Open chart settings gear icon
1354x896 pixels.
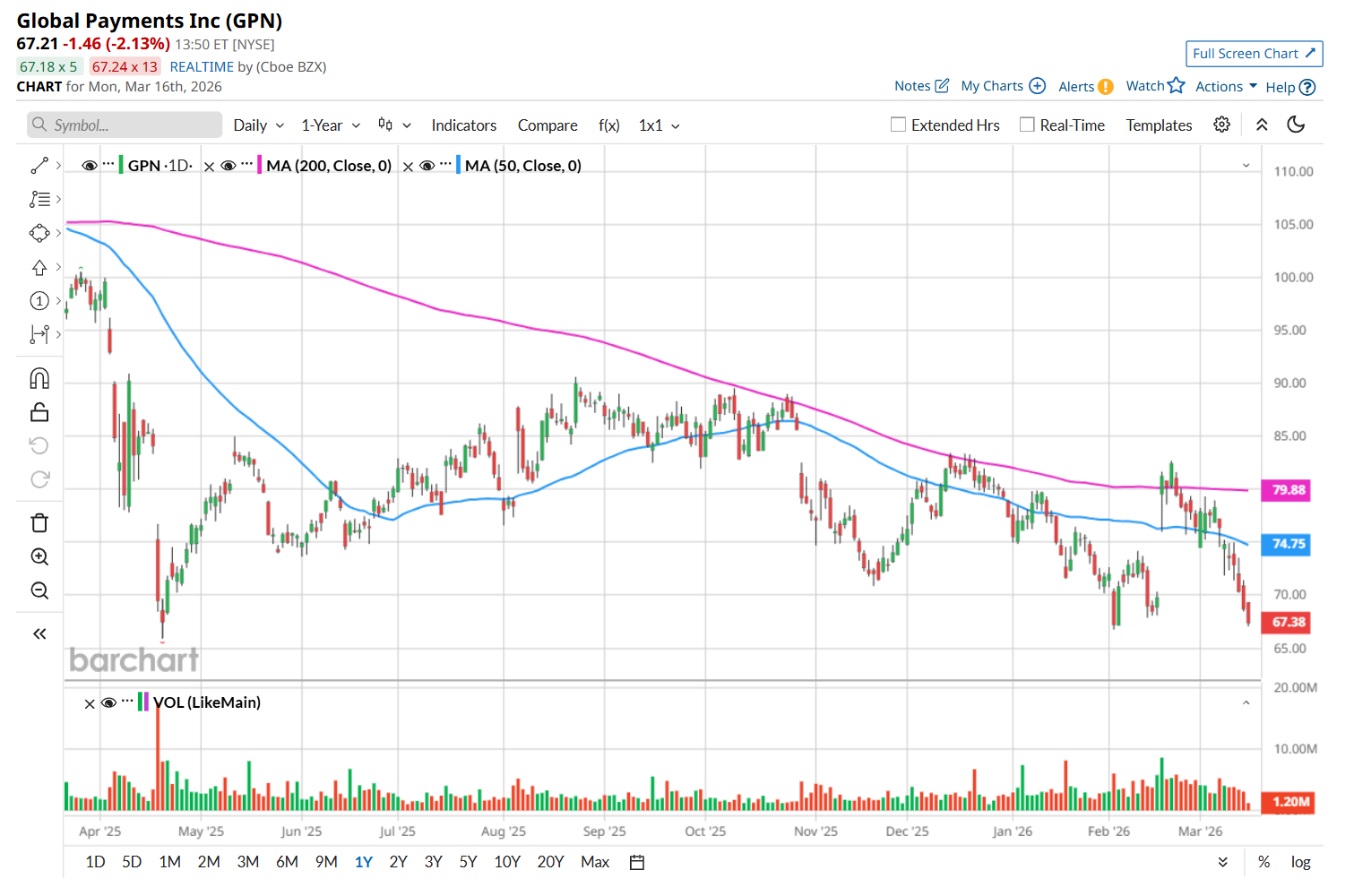pyautogui.click(x=1221, y=125)
